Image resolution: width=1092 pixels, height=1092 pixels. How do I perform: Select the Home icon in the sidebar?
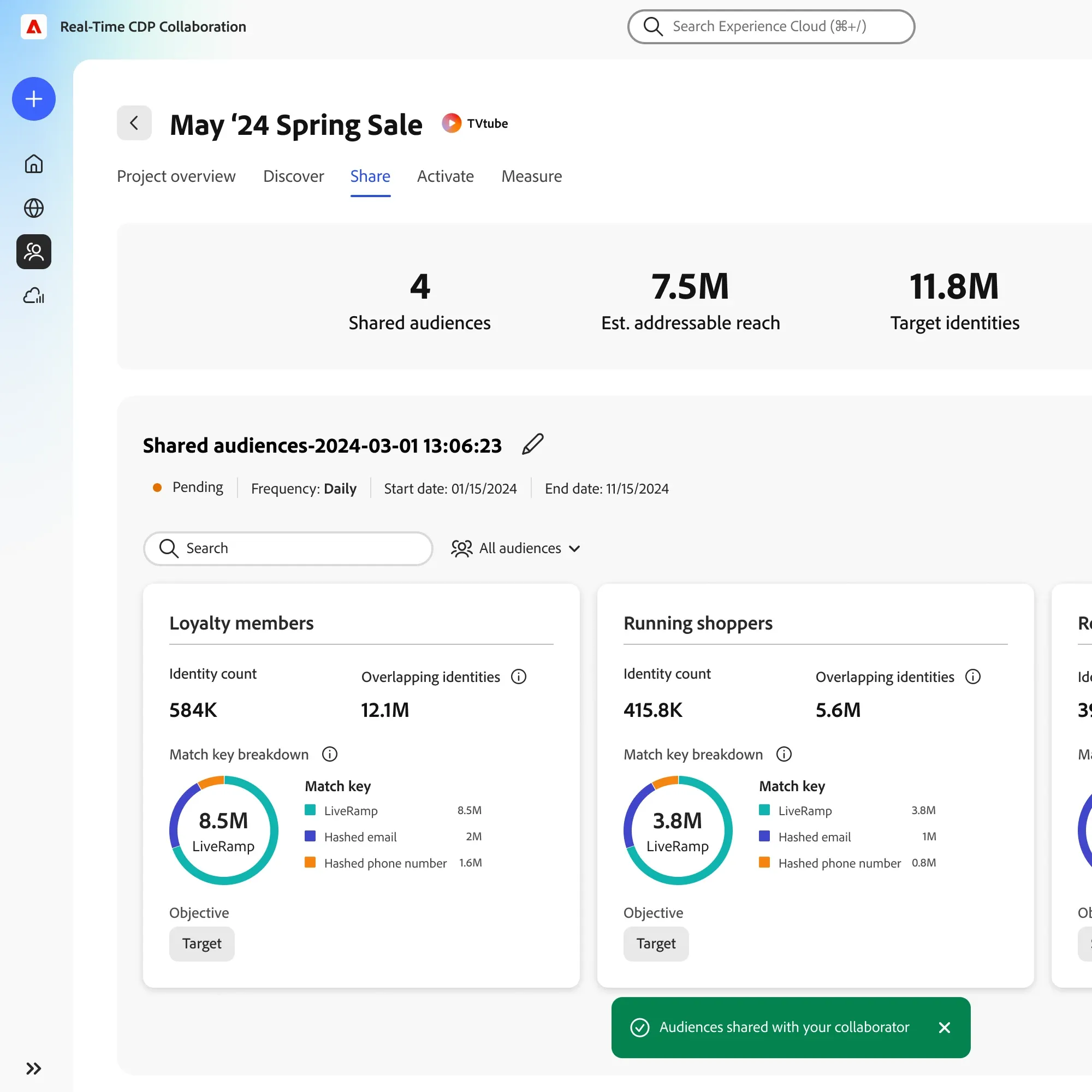click(x=33, y=164)
